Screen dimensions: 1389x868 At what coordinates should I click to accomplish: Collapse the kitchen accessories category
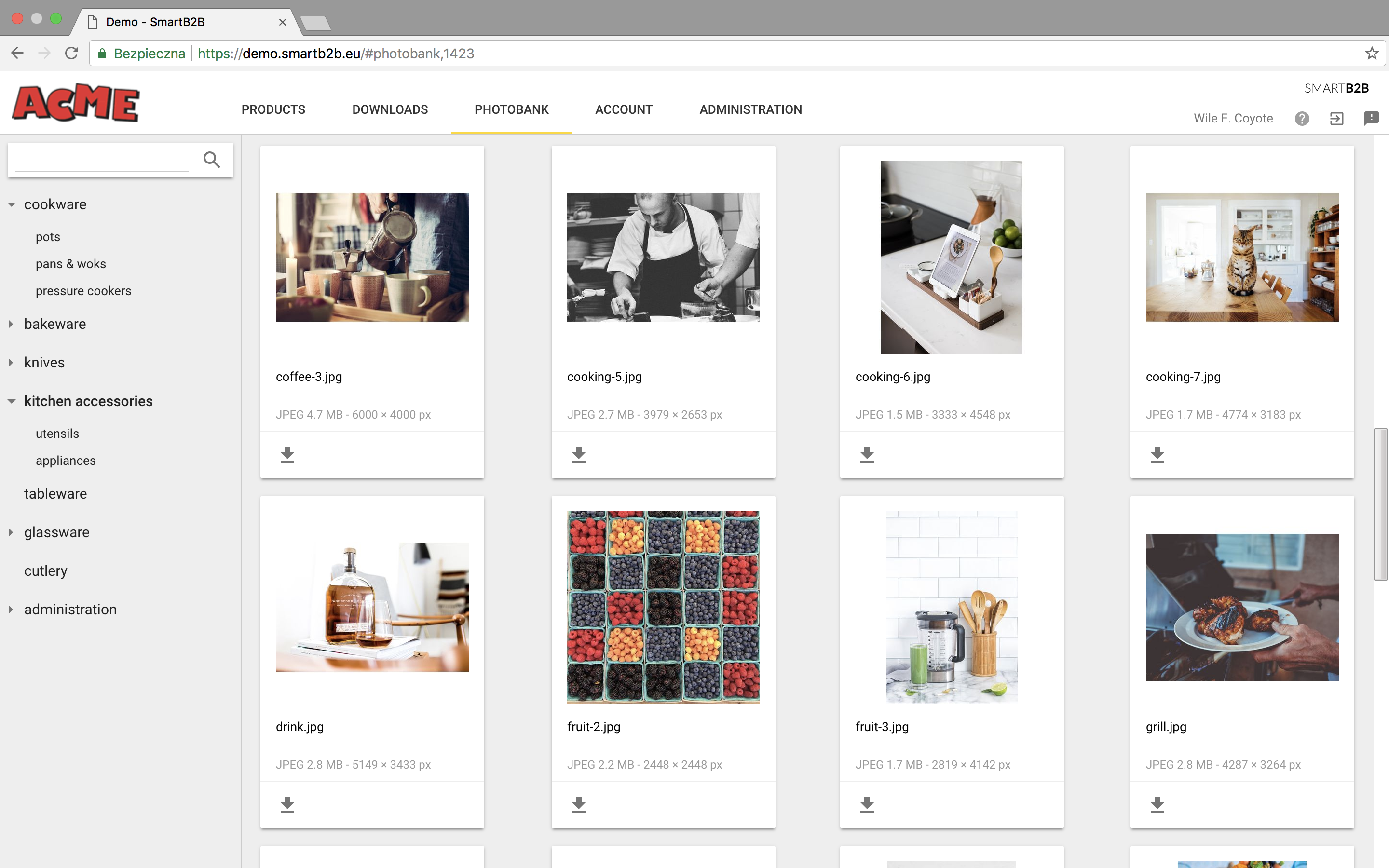[x=12, y=401]
